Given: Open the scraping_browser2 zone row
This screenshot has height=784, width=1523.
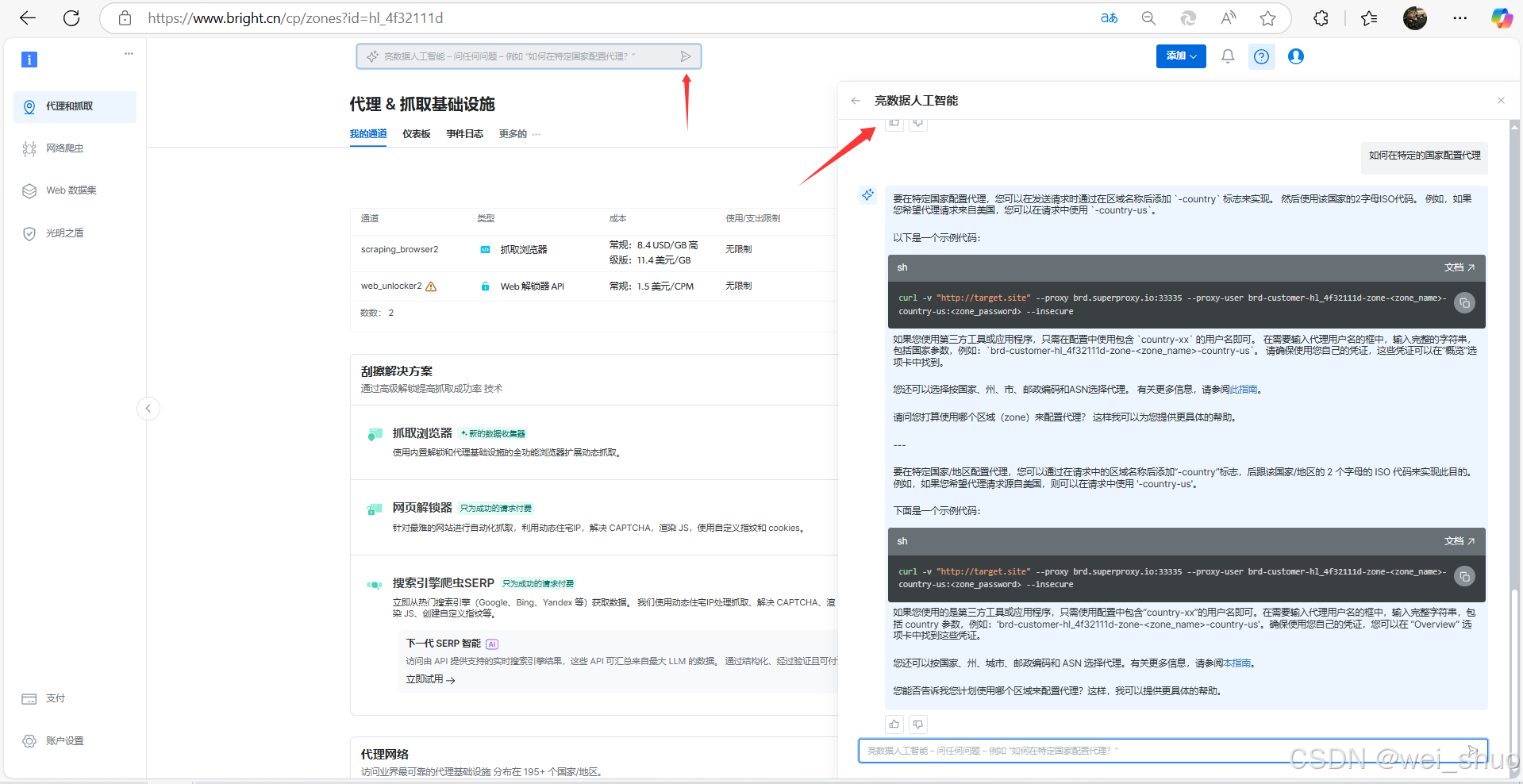Looking at the screenshot, I should [594, 252].
